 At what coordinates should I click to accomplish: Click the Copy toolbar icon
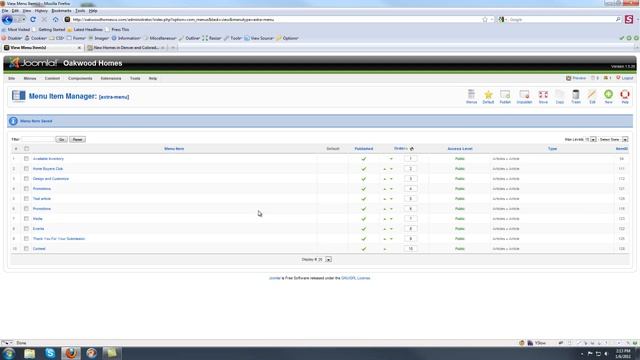coord(560,96)
